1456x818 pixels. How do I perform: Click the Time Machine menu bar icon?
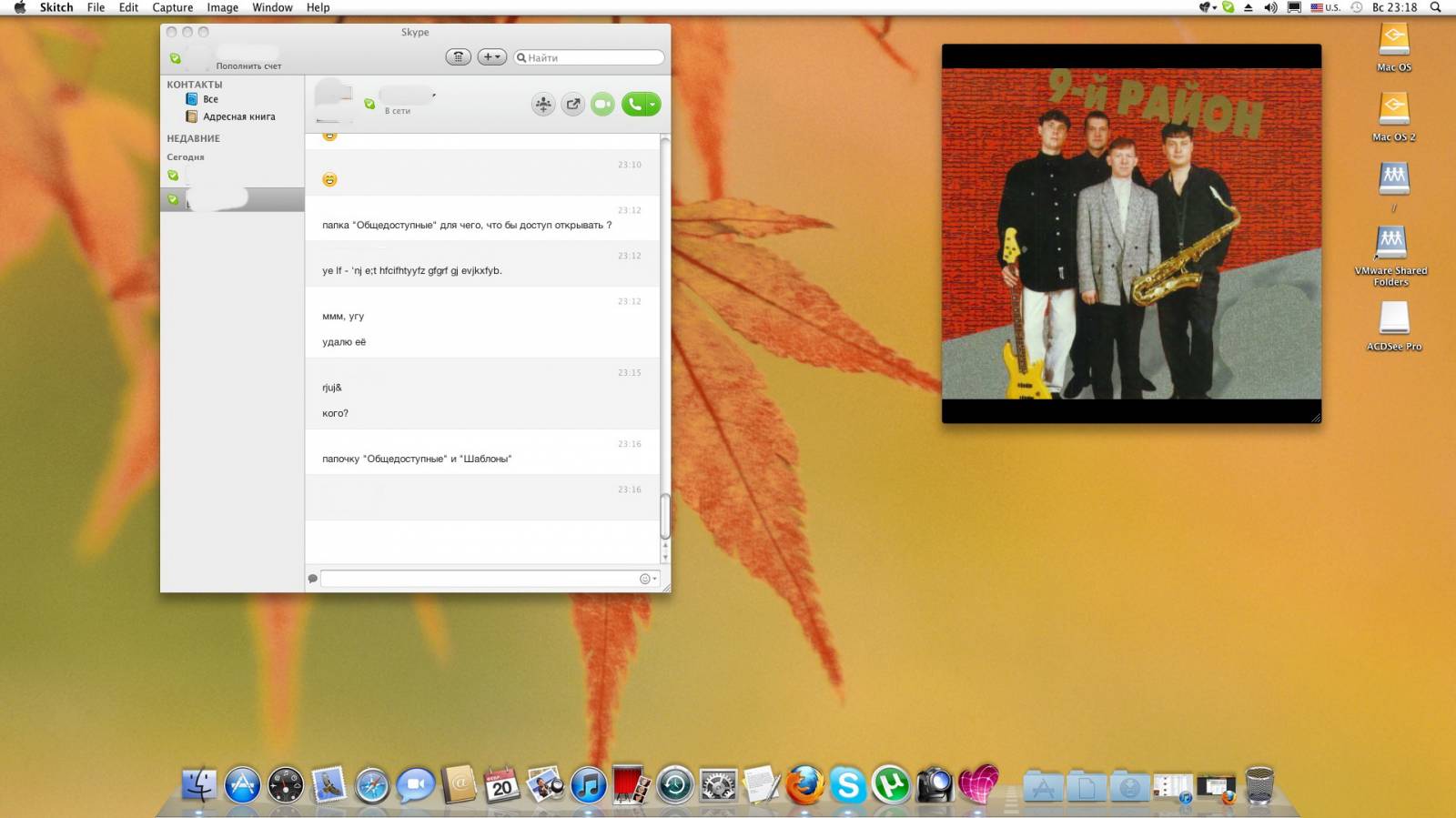(1356, 7)
